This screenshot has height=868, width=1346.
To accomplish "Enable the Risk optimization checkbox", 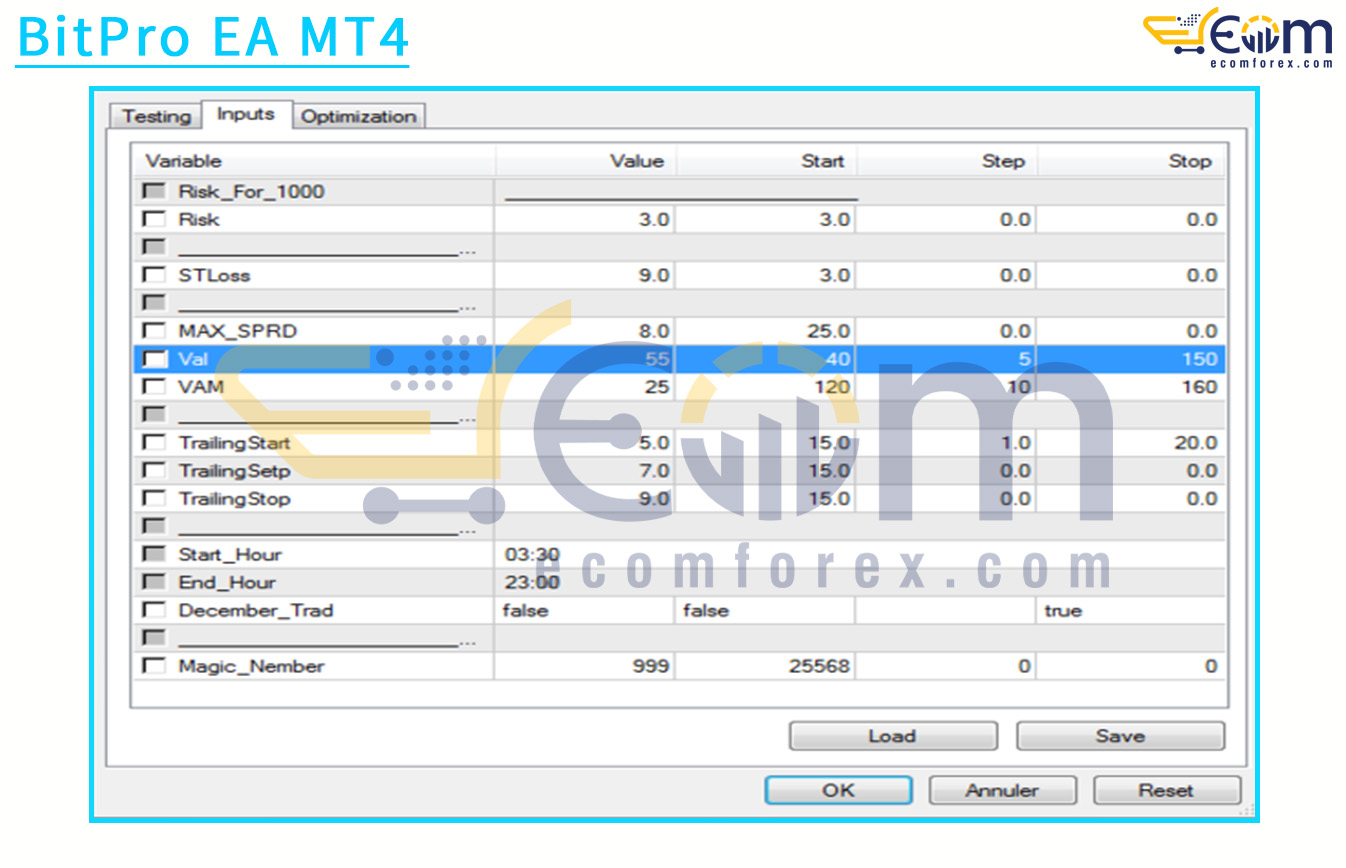I will point(154,220).
